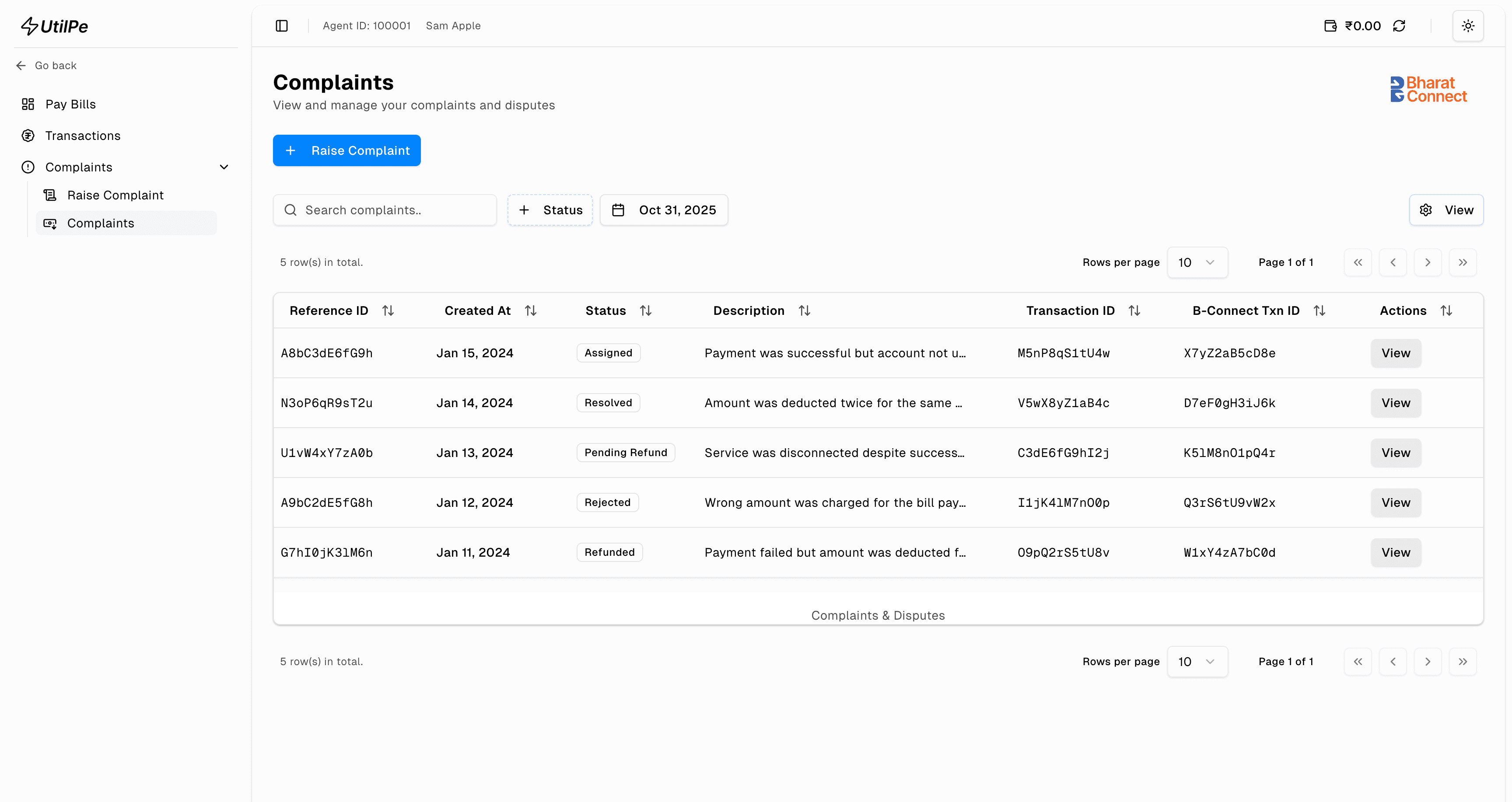Image resolution: width=1512 pixels, height=802 pixels.
Task: Click the UtilPe logo
Action: pos(54,26)
